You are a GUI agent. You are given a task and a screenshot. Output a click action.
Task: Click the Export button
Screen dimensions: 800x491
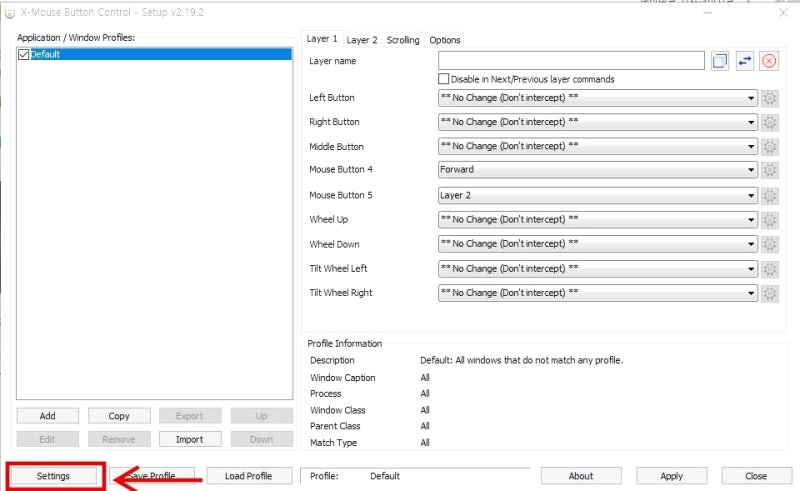coord(190,416)
